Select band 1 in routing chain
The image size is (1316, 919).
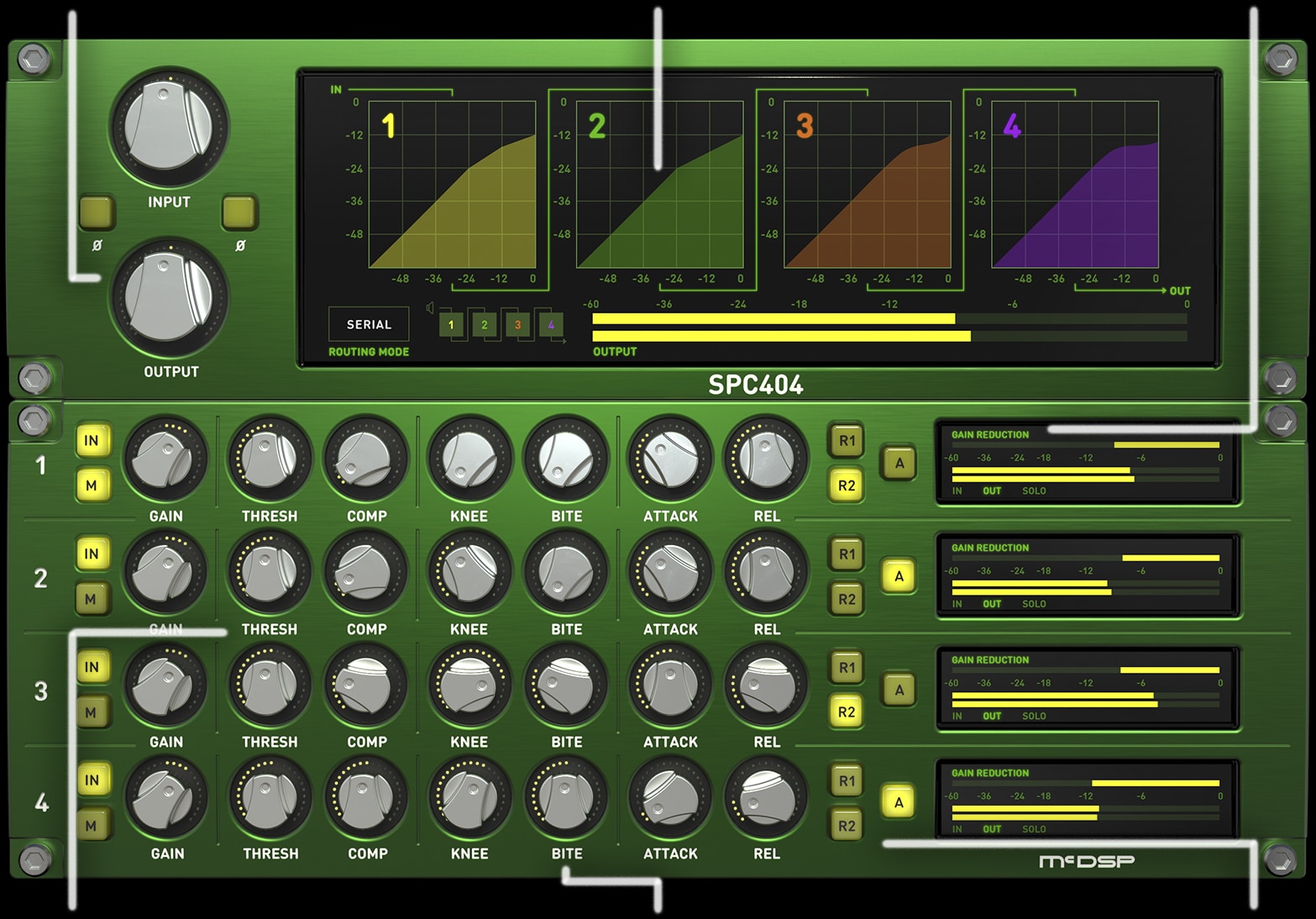(x=451, y=325)
